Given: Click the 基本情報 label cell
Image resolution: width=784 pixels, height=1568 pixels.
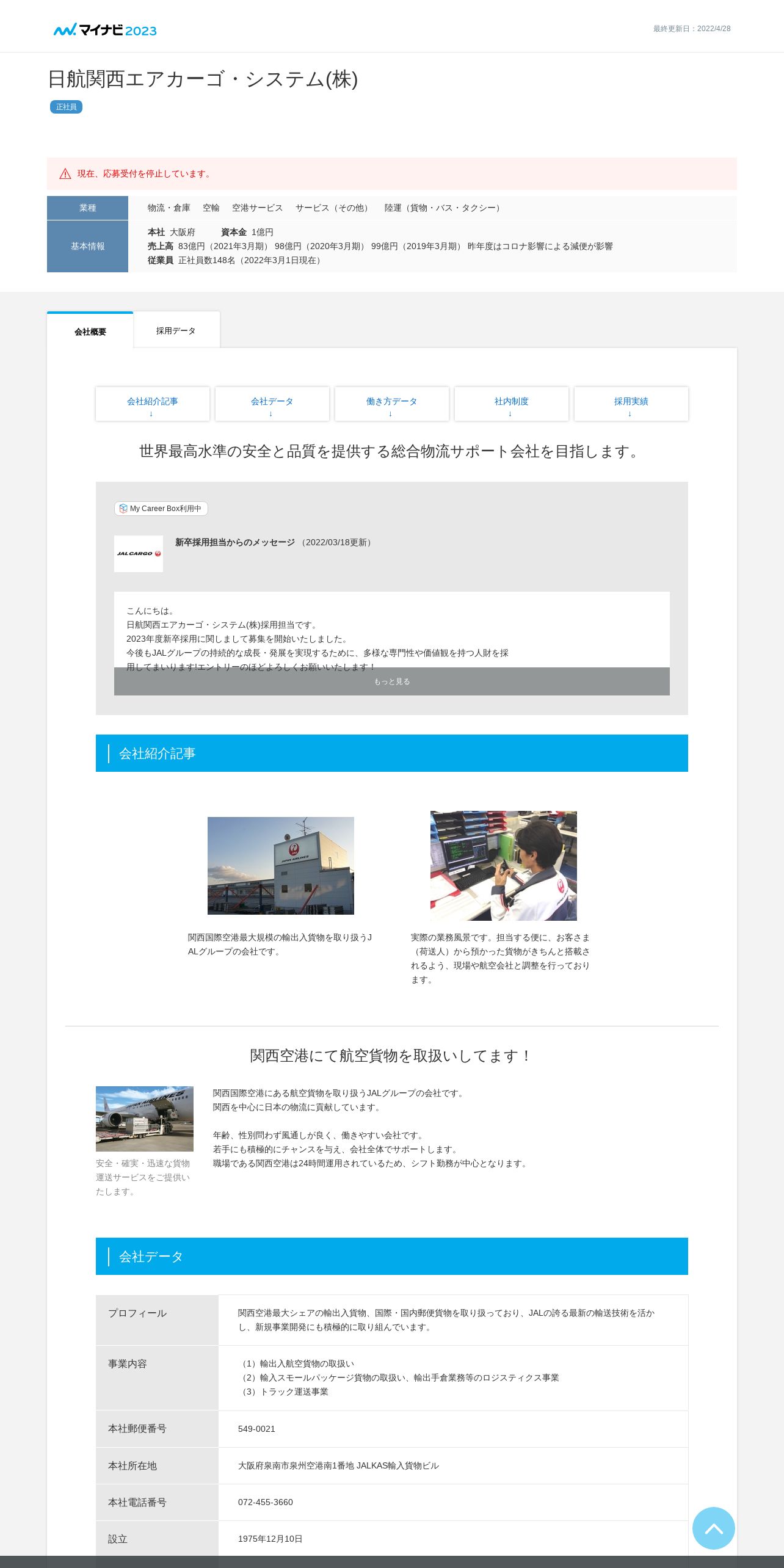Looking at the screenshot, I should 87,246.
